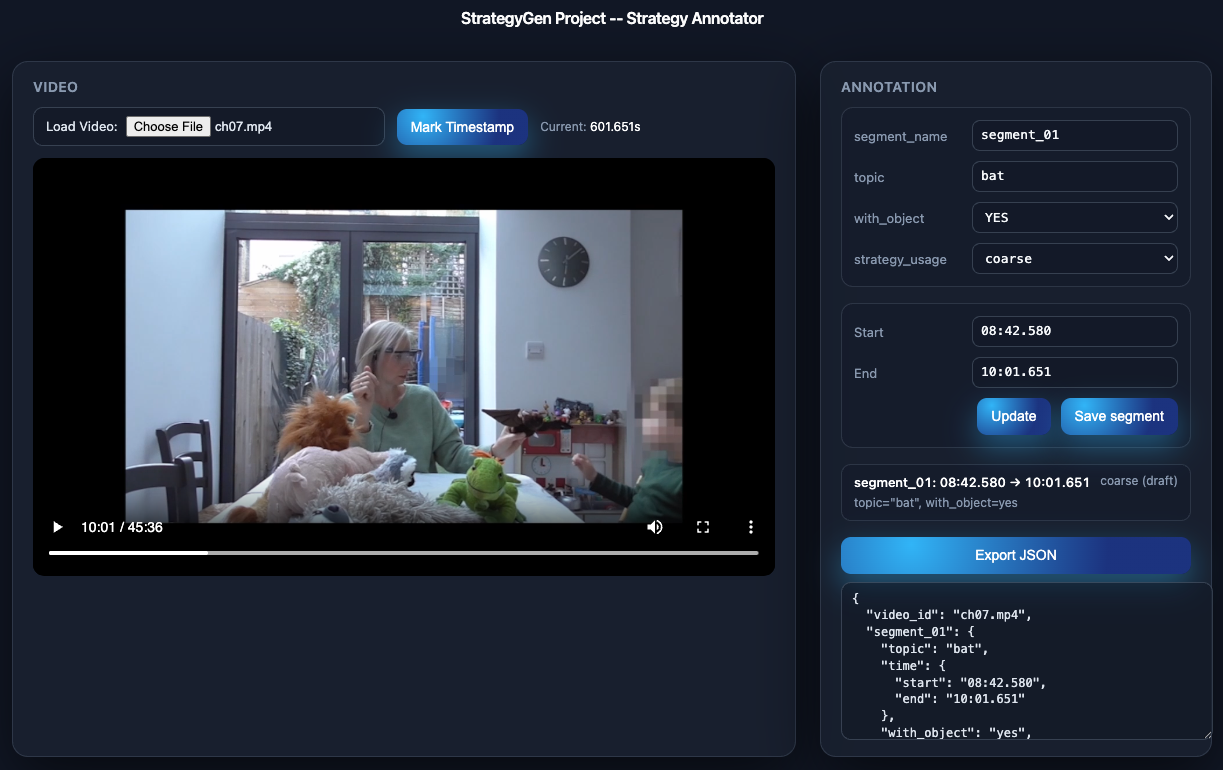Export the annotations with Export JSON

coord(1015,556)
